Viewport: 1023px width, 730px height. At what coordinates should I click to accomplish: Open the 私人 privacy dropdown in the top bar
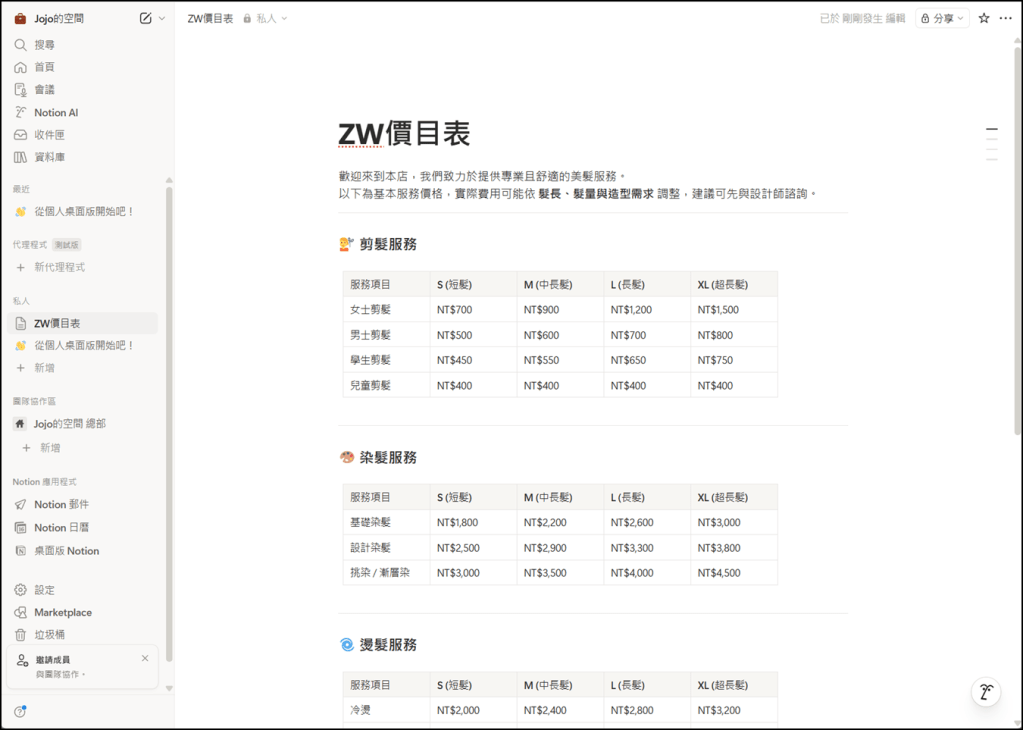266,18
